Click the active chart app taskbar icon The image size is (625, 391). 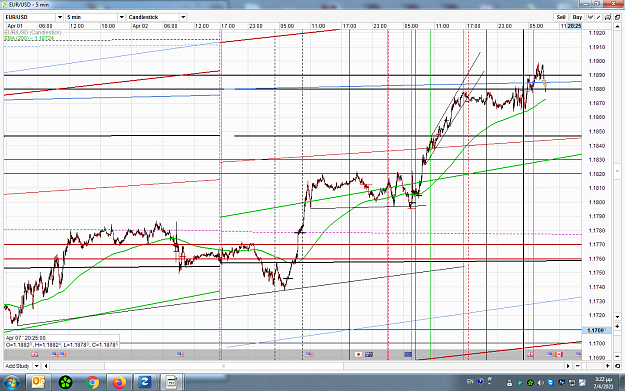(171, 383)
